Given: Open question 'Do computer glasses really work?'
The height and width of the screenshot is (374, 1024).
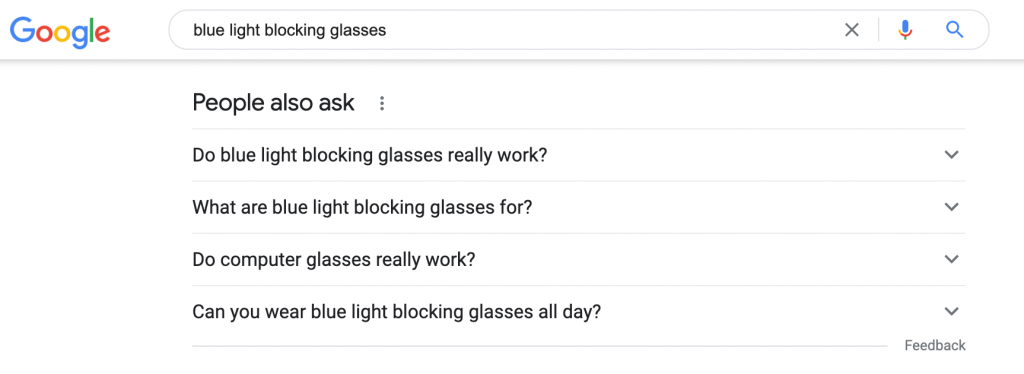Looking at the screenshot, I should coord(334,260).
